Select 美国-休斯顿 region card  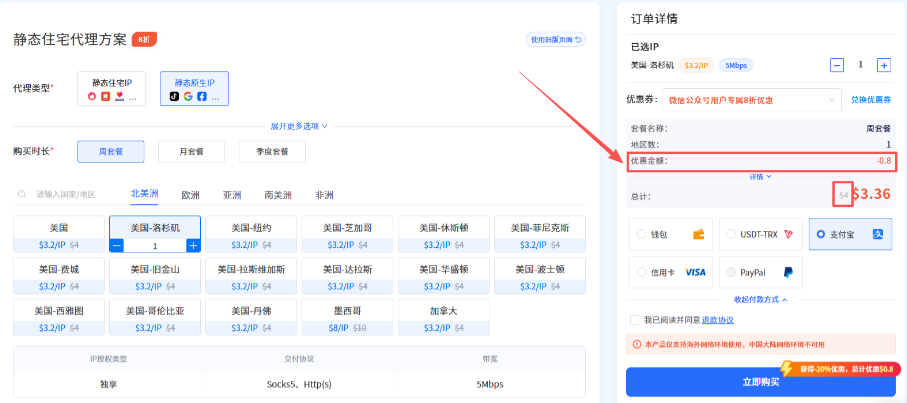[x=444, y=235]
